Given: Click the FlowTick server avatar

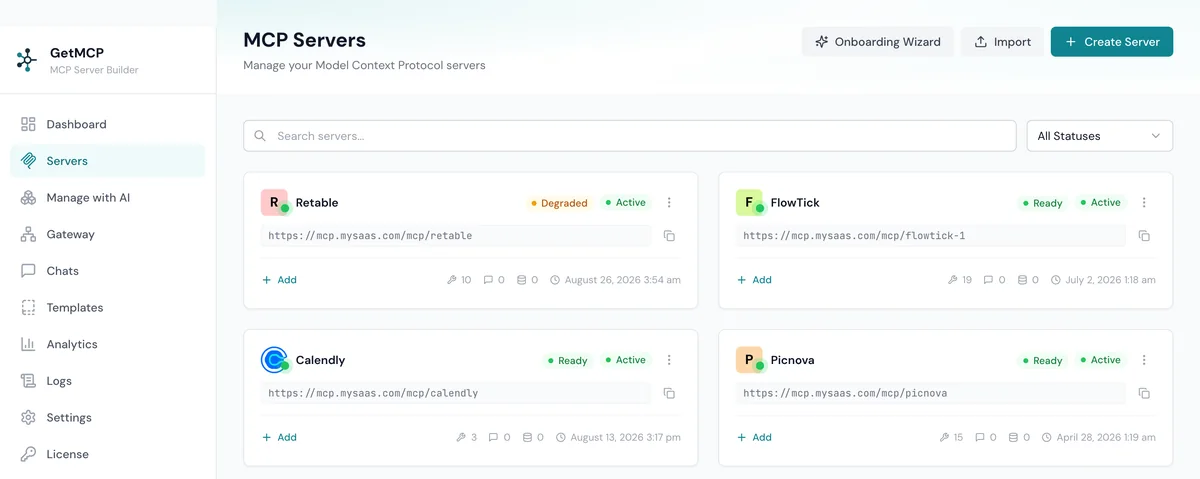Looking at the screenshot, I should coord(749,202).
